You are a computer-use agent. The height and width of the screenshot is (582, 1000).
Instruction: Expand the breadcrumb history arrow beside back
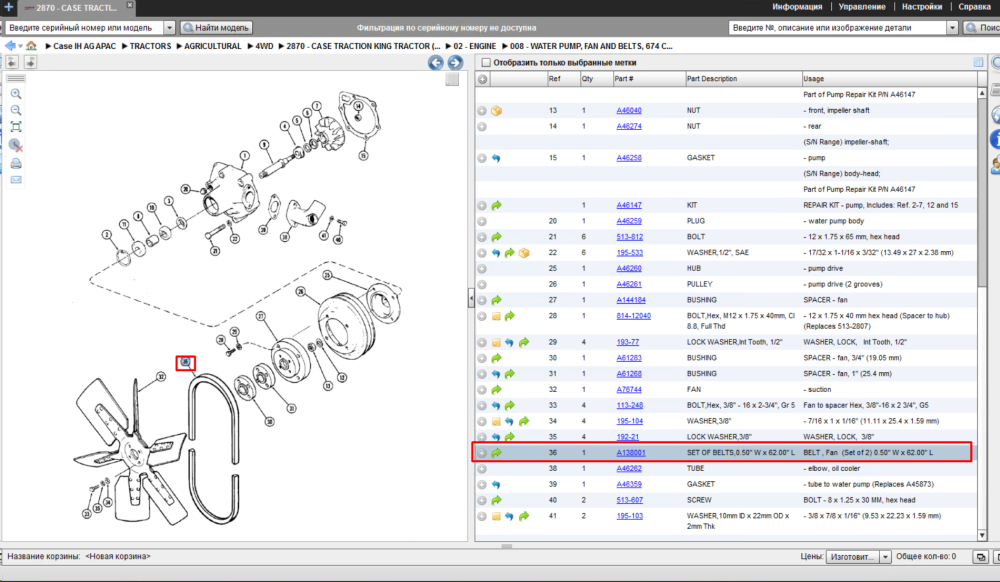click(20, 47)
